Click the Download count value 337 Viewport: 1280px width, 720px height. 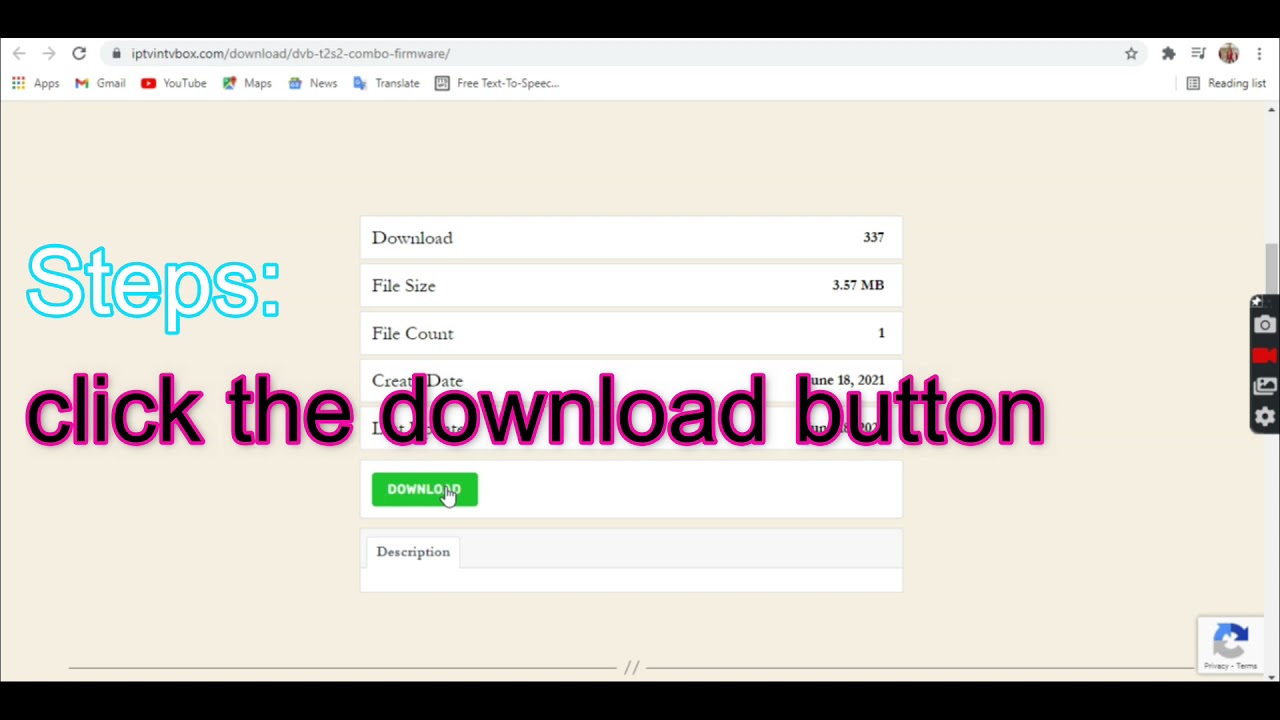[873, 238]
